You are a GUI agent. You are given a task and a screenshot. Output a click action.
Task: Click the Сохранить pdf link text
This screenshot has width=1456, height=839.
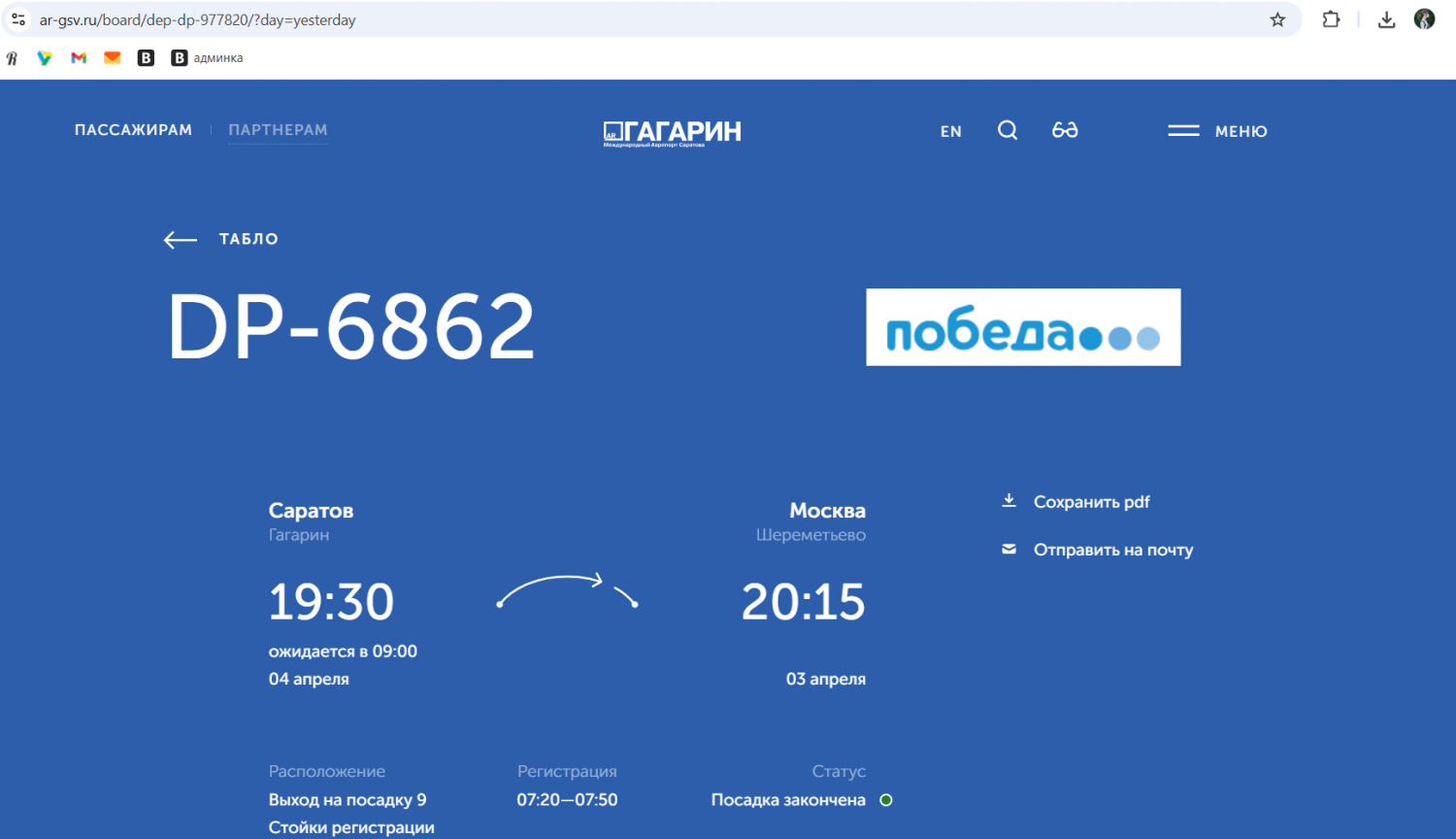[1091, 502]
